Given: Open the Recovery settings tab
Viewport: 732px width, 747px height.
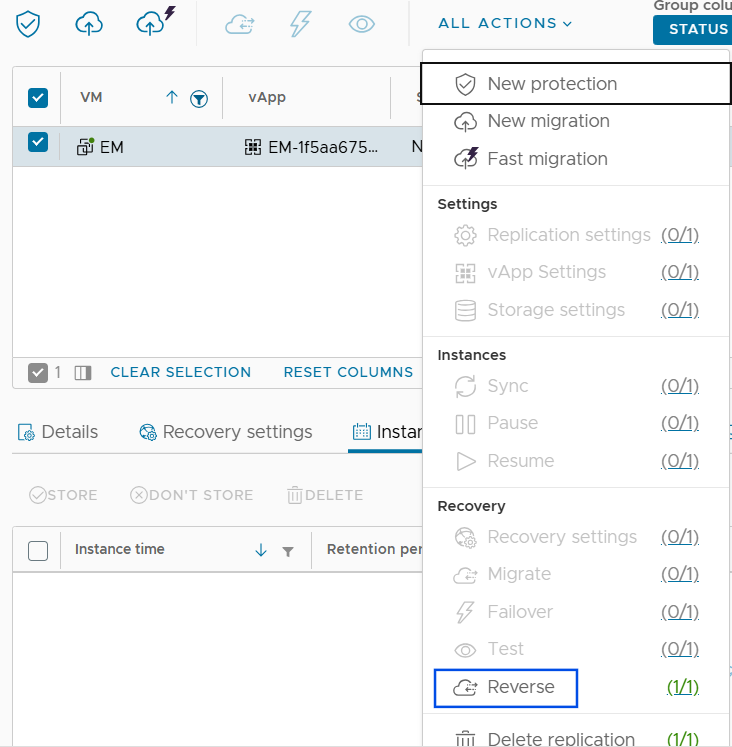Looking at the screenshot, I should (x=225, y=432).
